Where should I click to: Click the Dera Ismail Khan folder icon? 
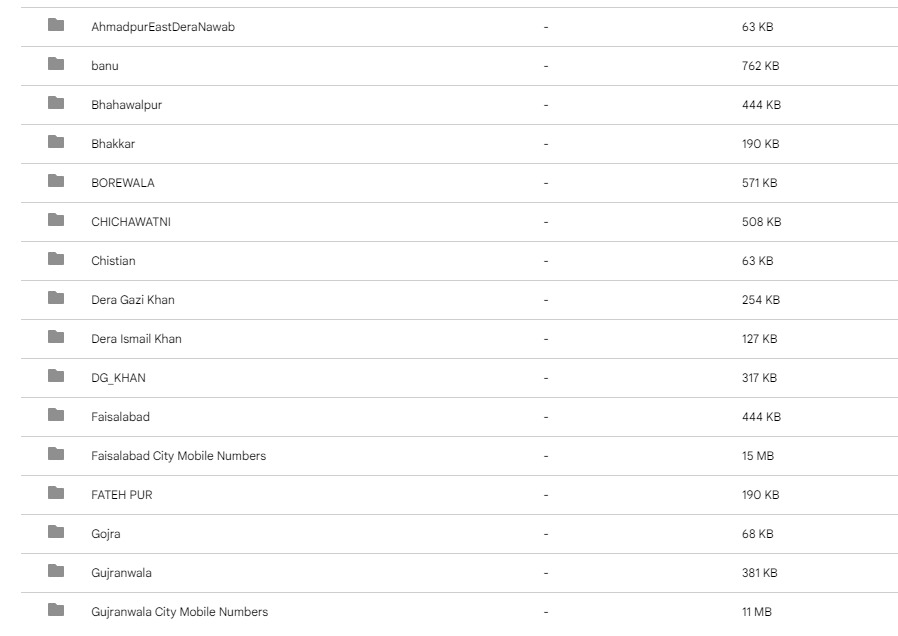click(56, 337)
